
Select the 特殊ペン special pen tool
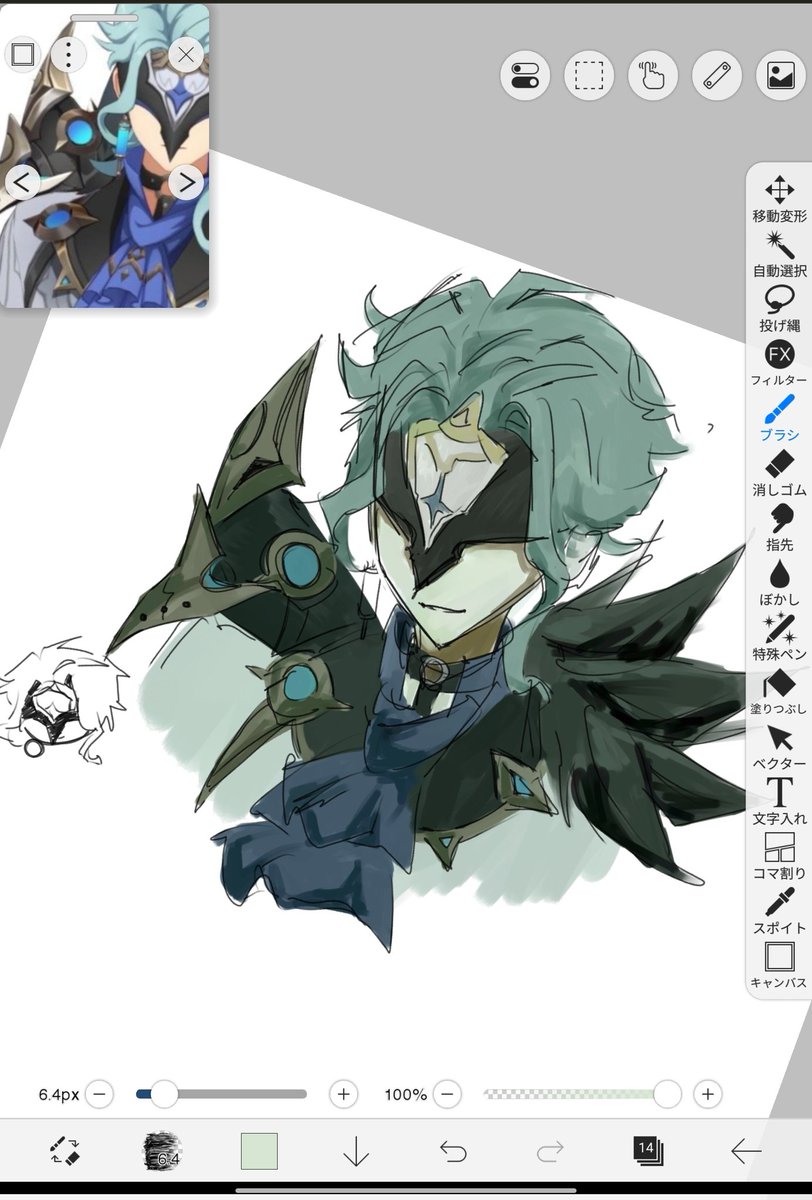779,637
